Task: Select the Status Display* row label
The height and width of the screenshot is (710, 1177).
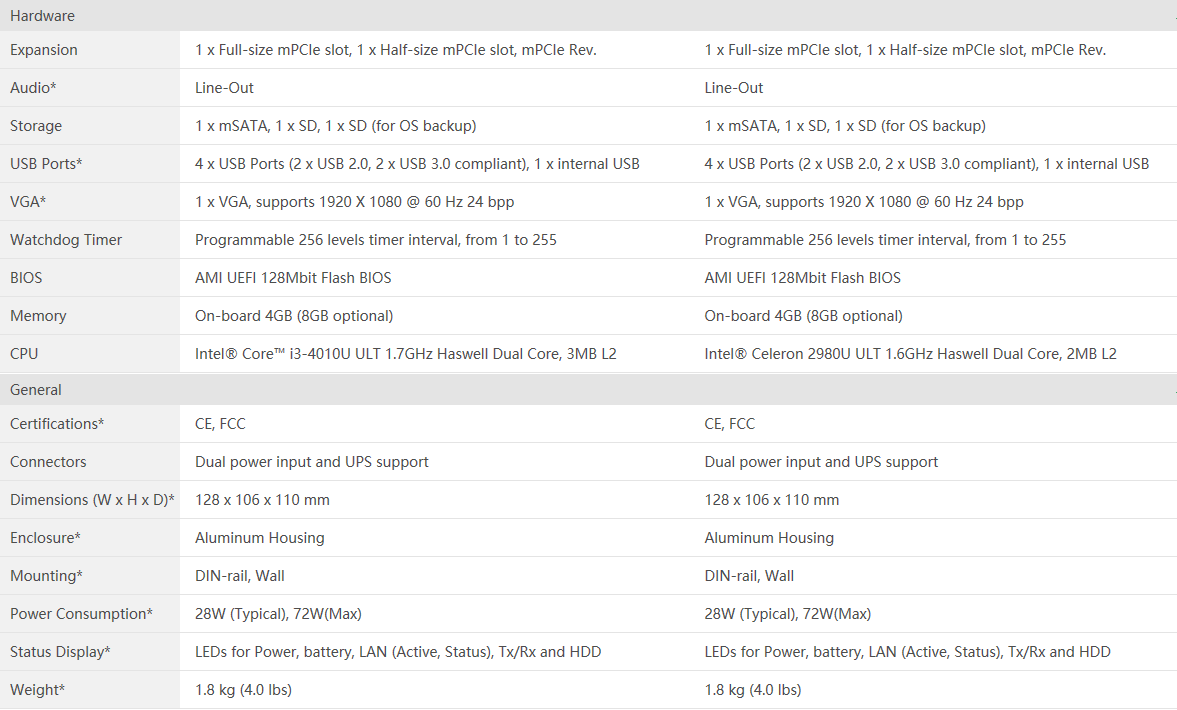Action: [x=60, y=651]
